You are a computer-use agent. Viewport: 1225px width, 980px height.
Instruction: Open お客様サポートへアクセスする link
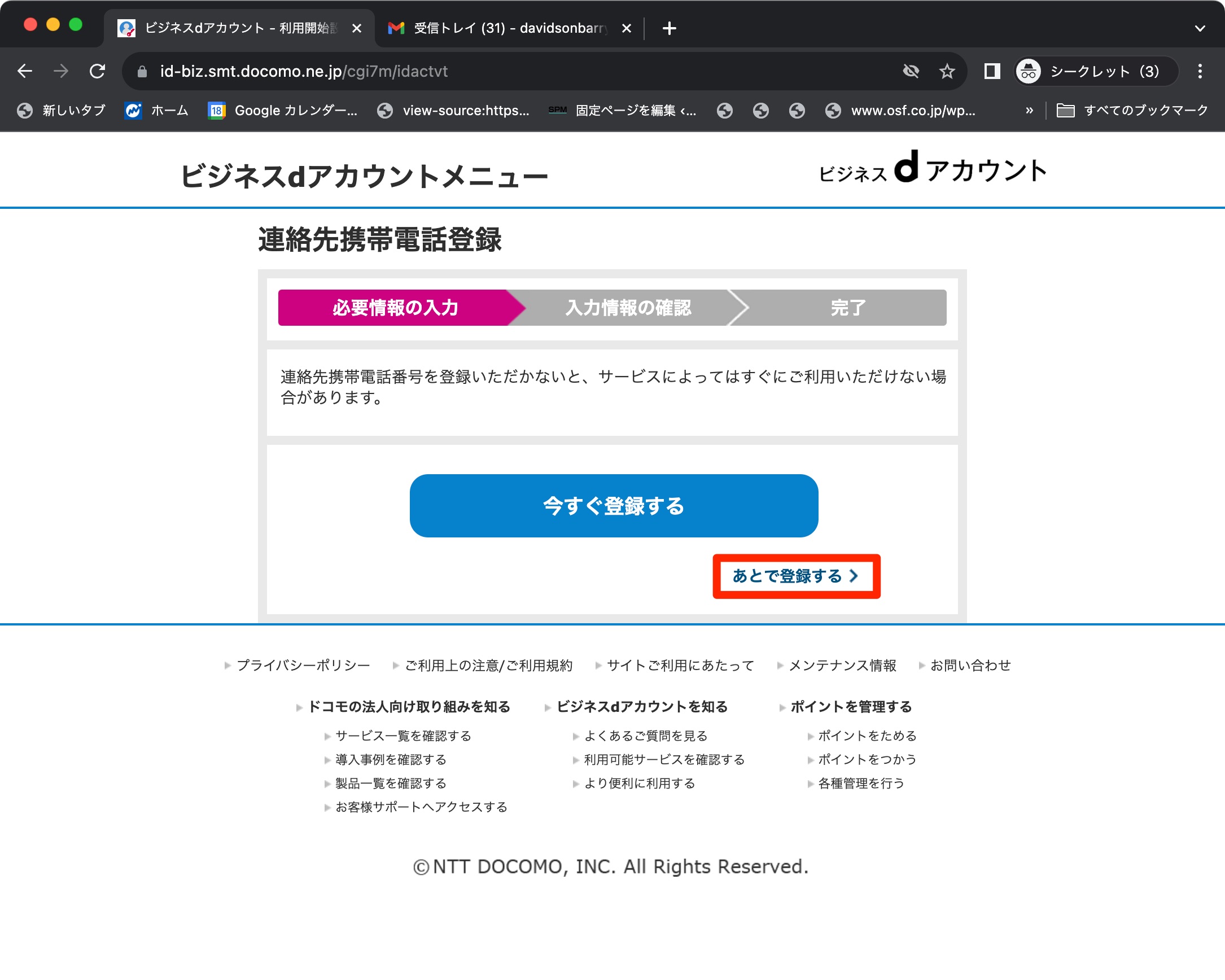(422, 807)
